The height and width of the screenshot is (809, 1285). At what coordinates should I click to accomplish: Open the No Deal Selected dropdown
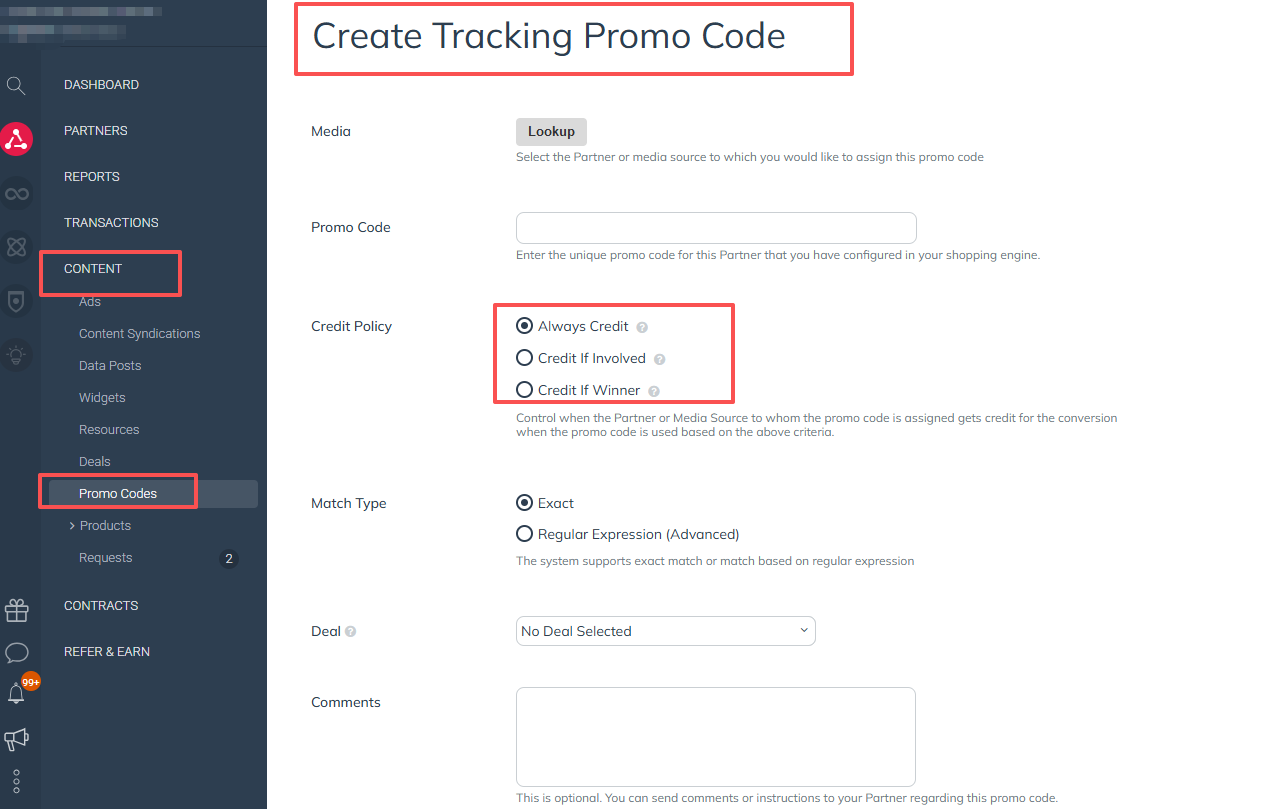coord(665,631)
